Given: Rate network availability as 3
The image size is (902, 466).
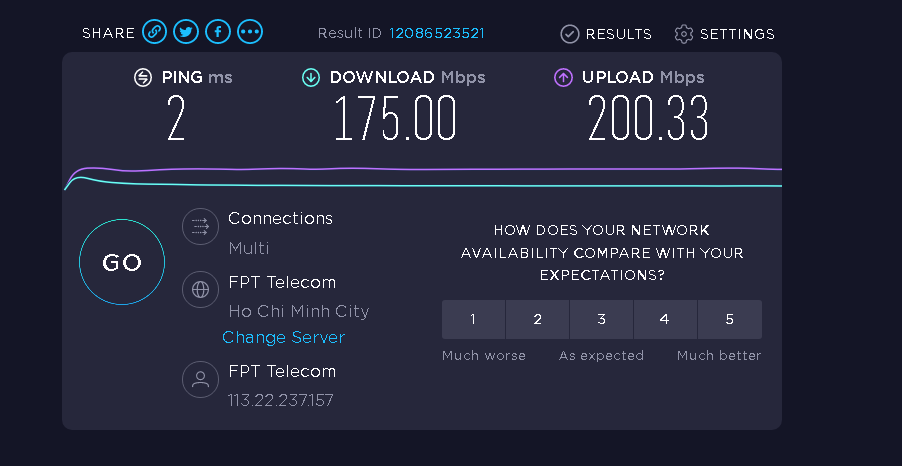Looking at the screenshot, I should pos(601,319).
